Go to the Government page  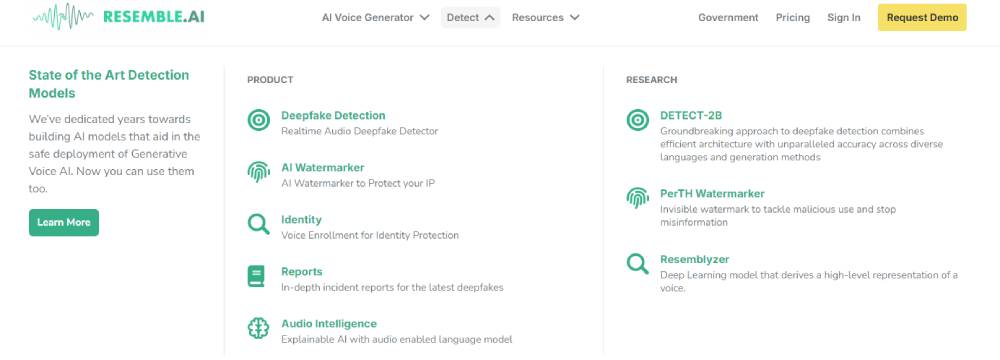pyautogui.click(x=728, y=18)
